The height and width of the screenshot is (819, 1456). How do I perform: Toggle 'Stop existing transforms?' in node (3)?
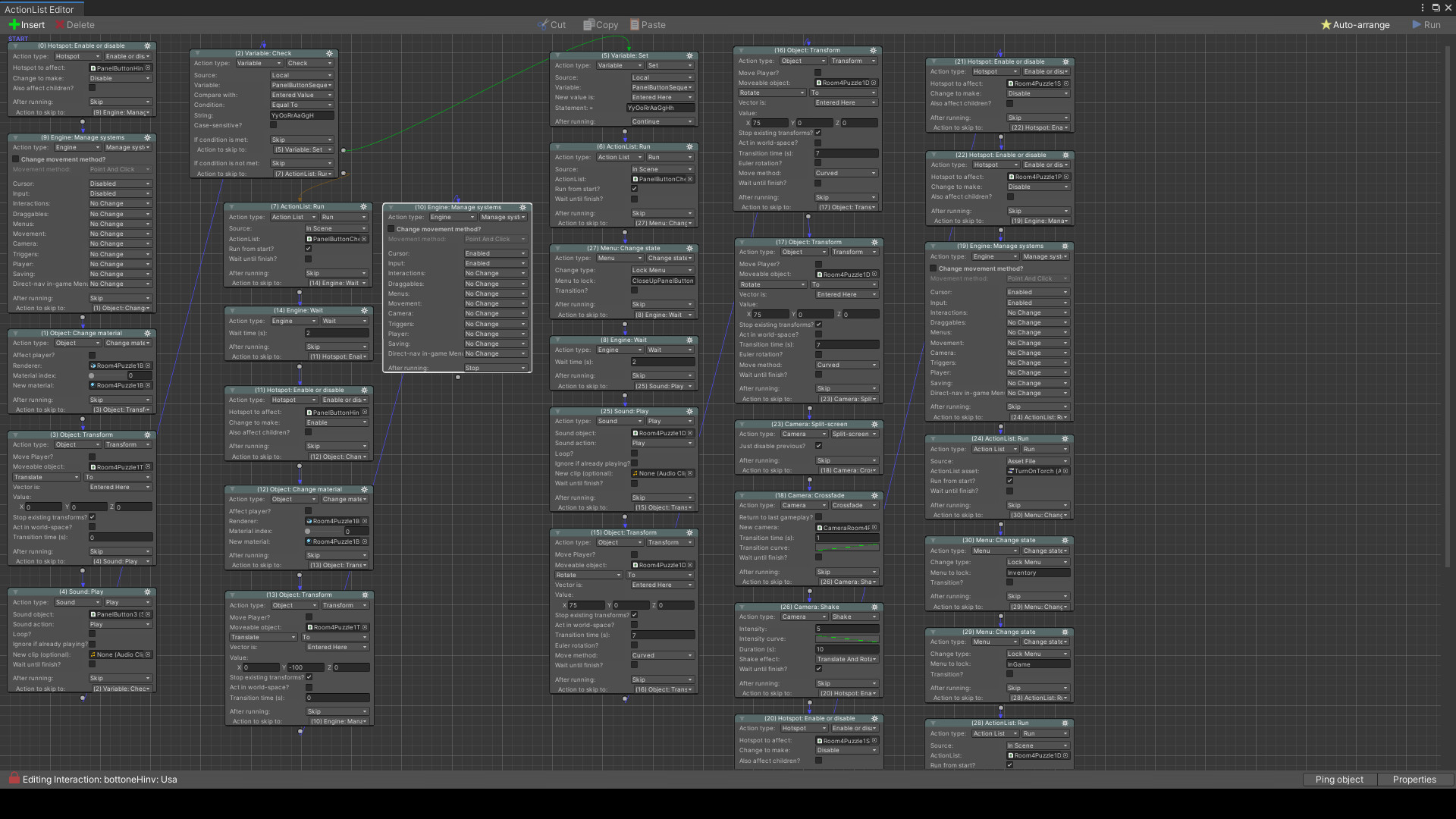[93, 517]
